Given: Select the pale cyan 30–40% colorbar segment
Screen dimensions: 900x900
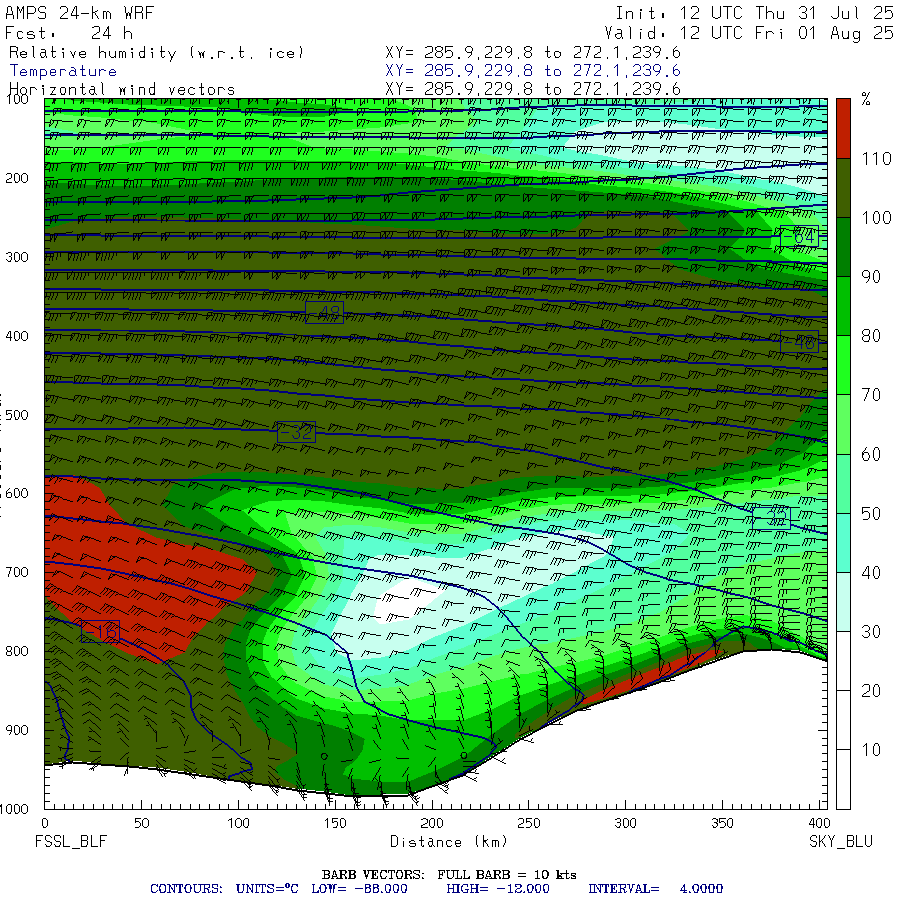Looking at the screenshot, I should point(843,602).
